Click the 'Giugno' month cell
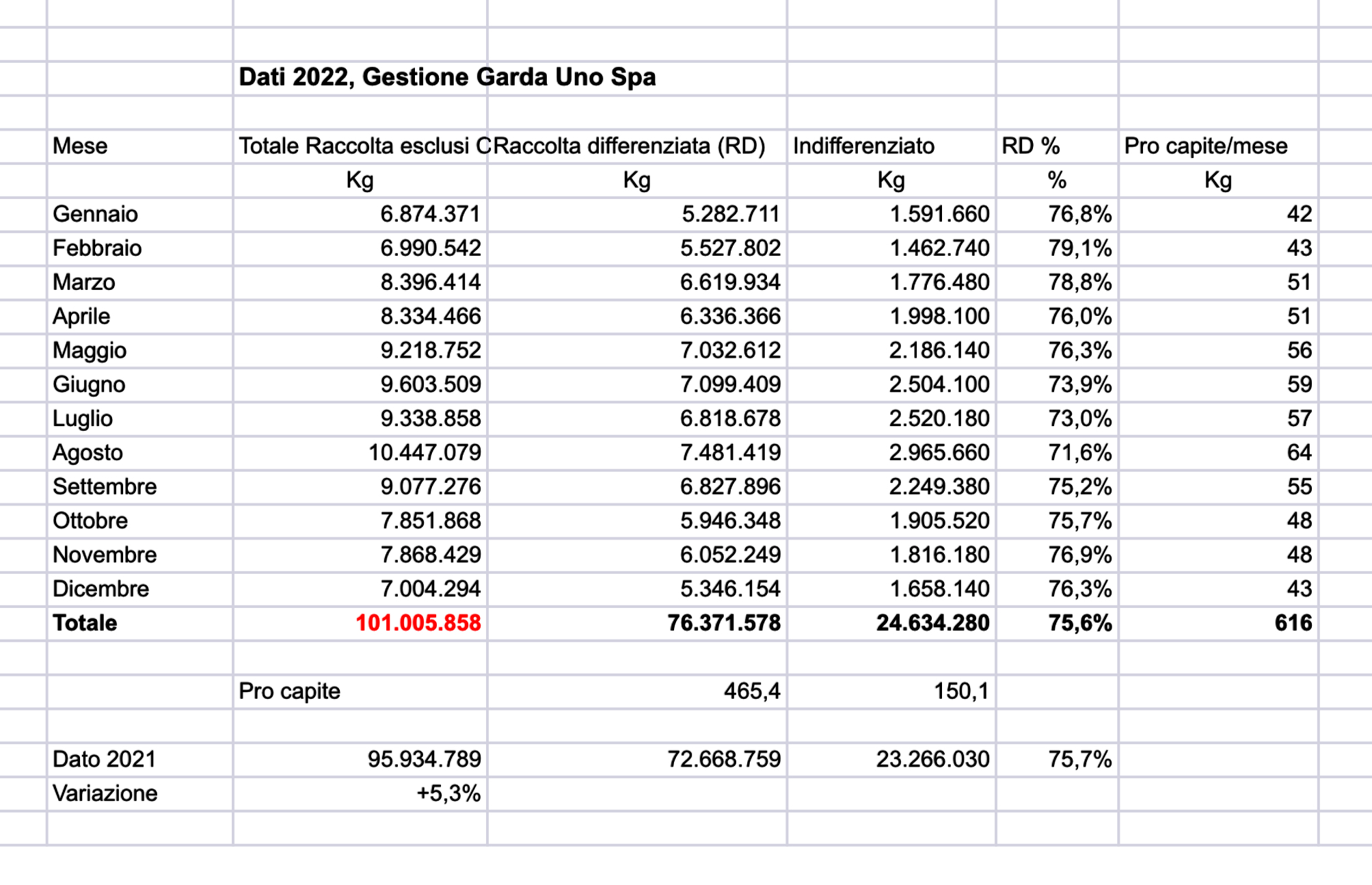 [x=89, y=385]
